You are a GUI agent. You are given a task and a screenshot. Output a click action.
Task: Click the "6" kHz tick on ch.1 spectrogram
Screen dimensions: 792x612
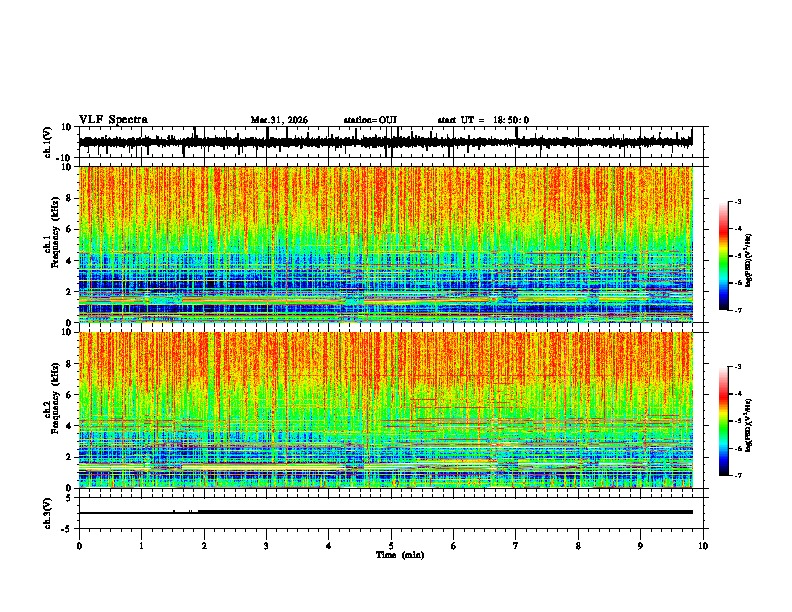tap(69, 229)
